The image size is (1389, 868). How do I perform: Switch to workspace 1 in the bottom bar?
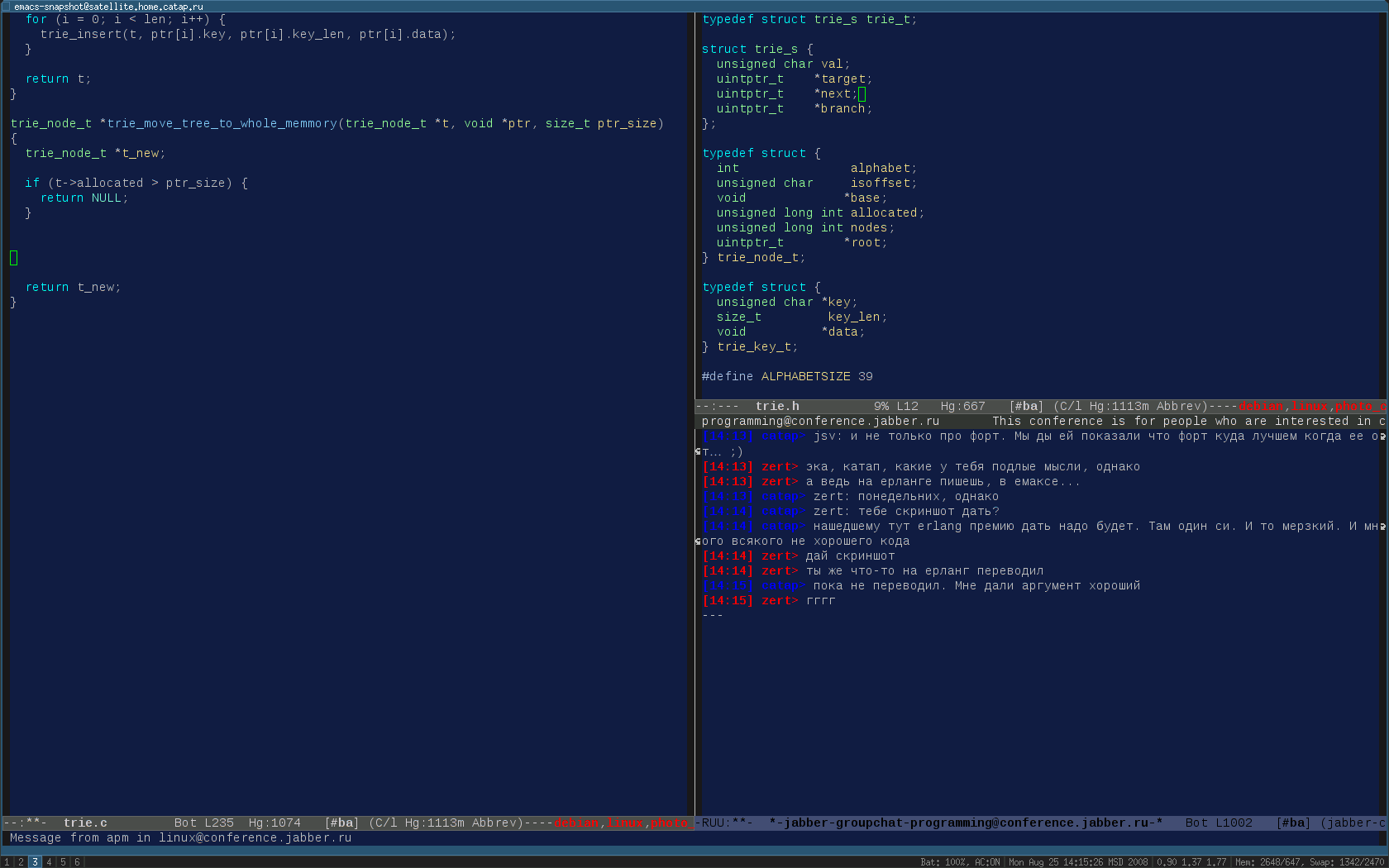coord(7,861)
